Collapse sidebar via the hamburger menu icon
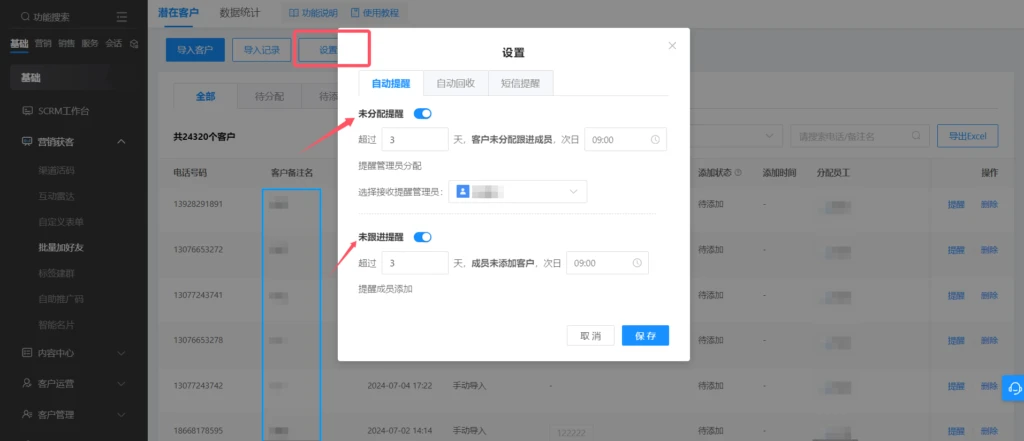 tap(122, 17)
